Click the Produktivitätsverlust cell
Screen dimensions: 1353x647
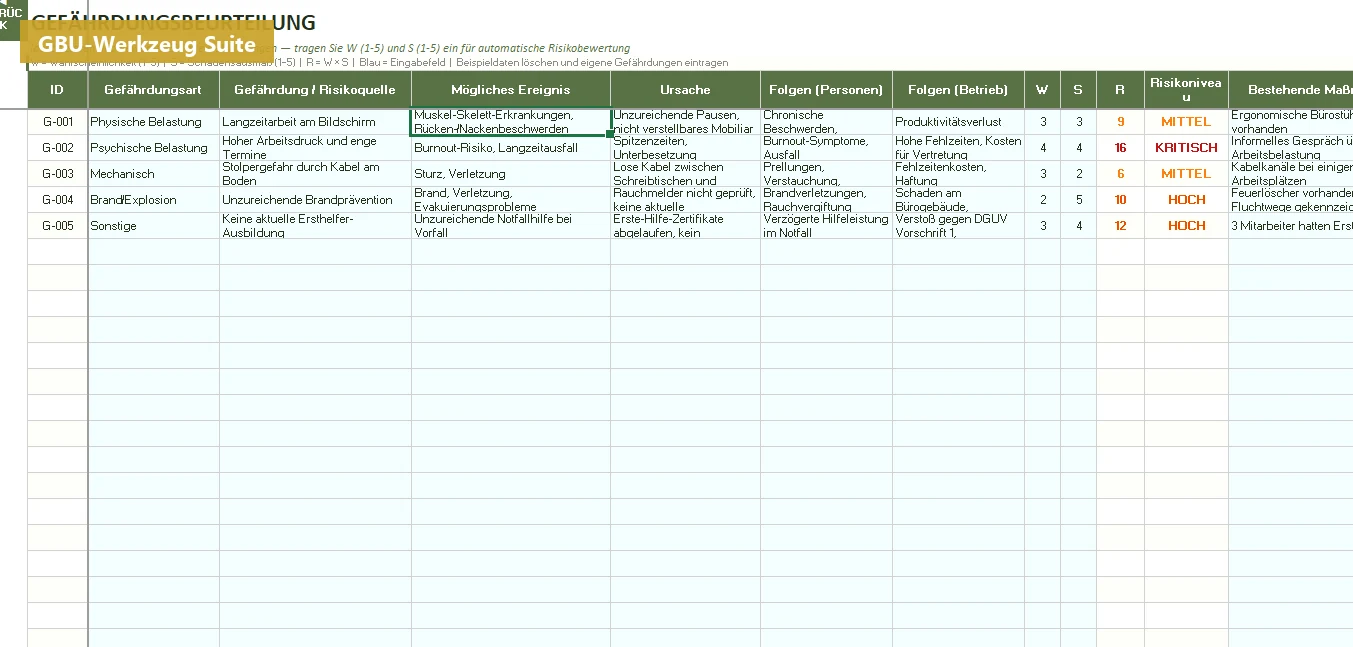(x=958, y=122)
